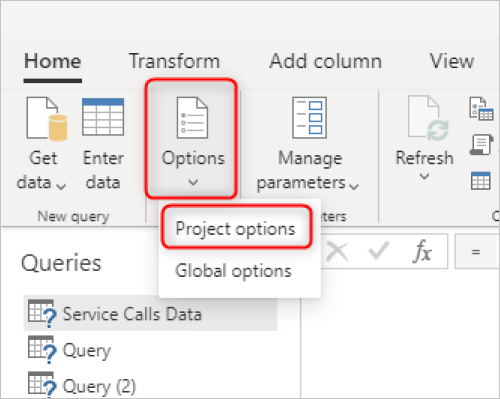Click the New query group label

73,217
